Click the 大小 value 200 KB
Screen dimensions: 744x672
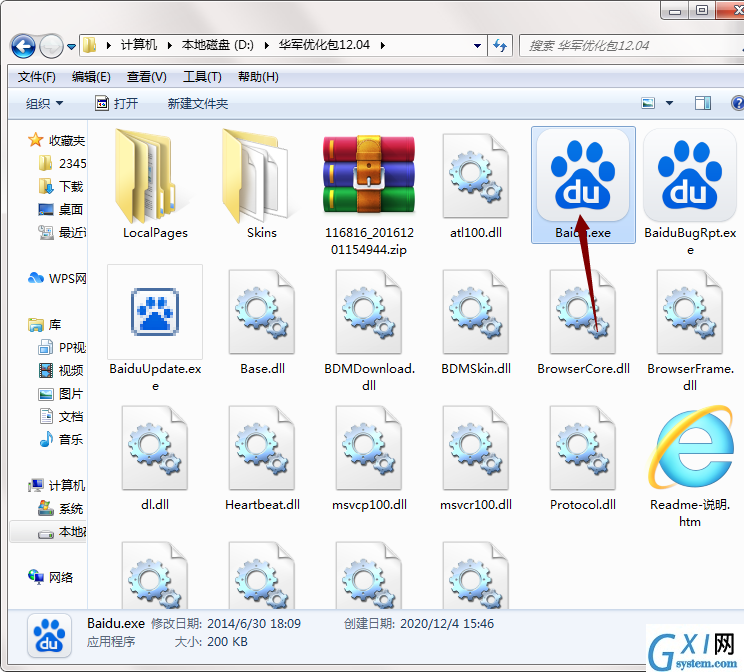227,642
